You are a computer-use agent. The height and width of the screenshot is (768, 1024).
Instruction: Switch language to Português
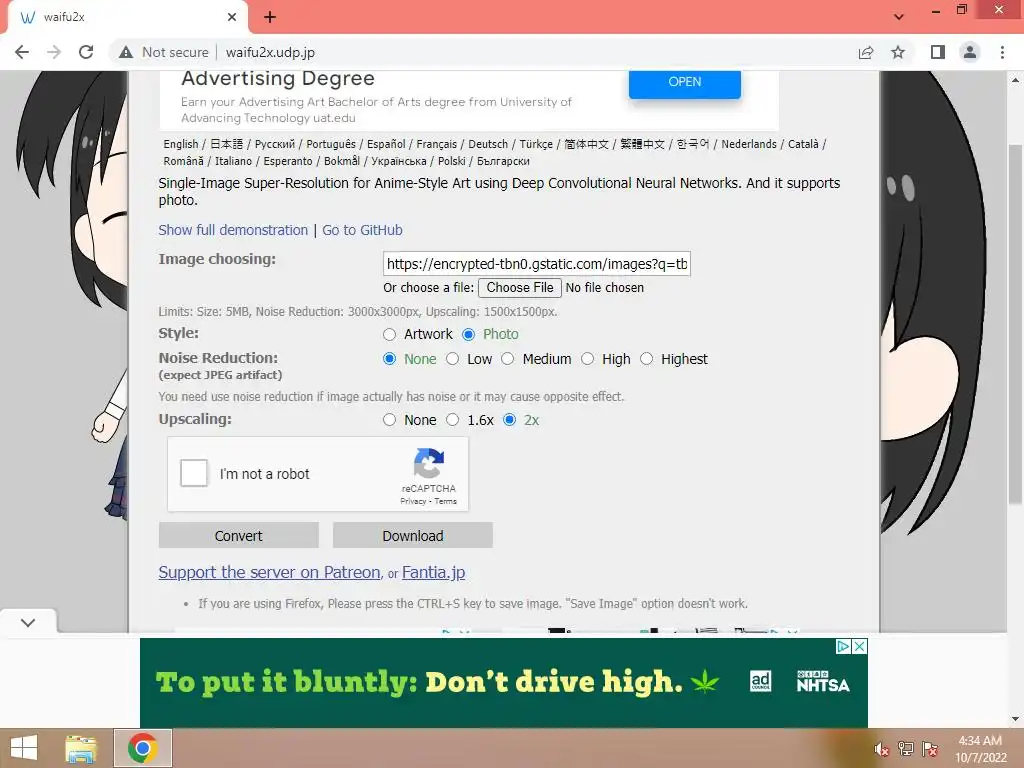331,144
